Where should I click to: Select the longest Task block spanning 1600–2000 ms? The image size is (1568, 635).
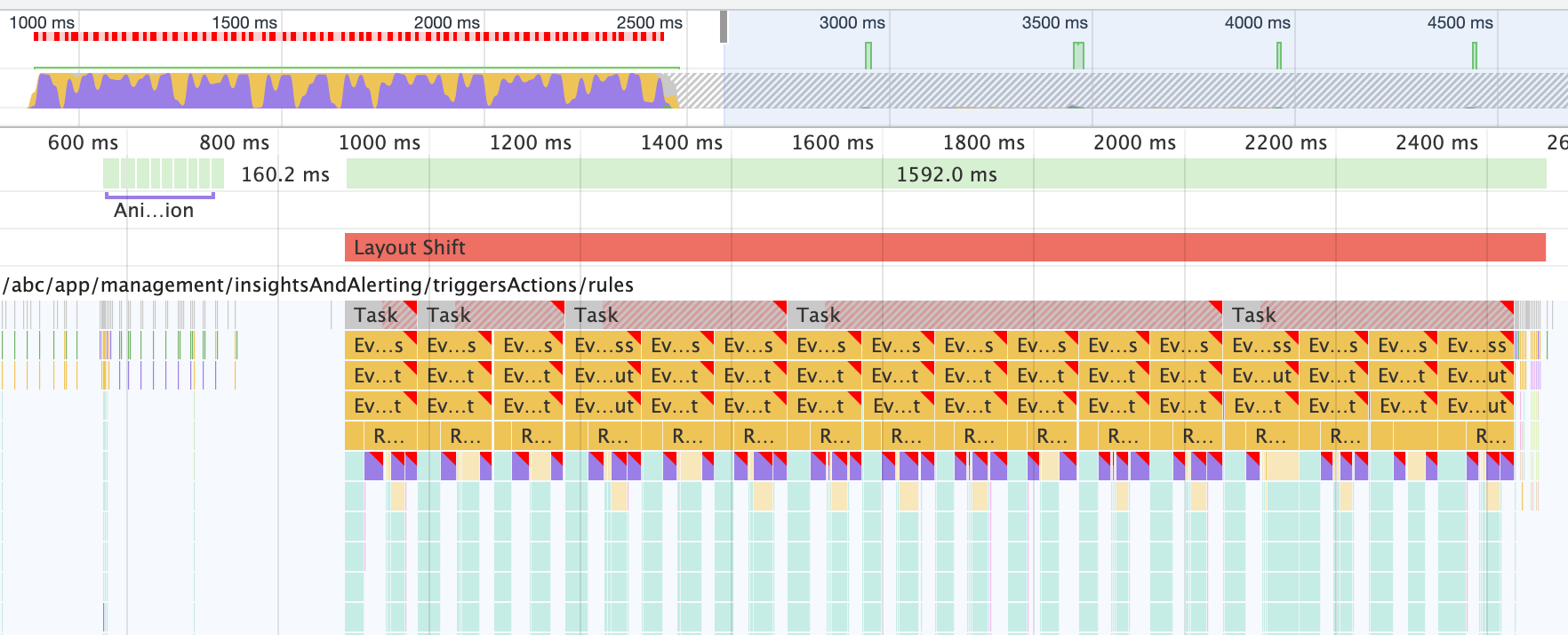(x=1004, y=315)
